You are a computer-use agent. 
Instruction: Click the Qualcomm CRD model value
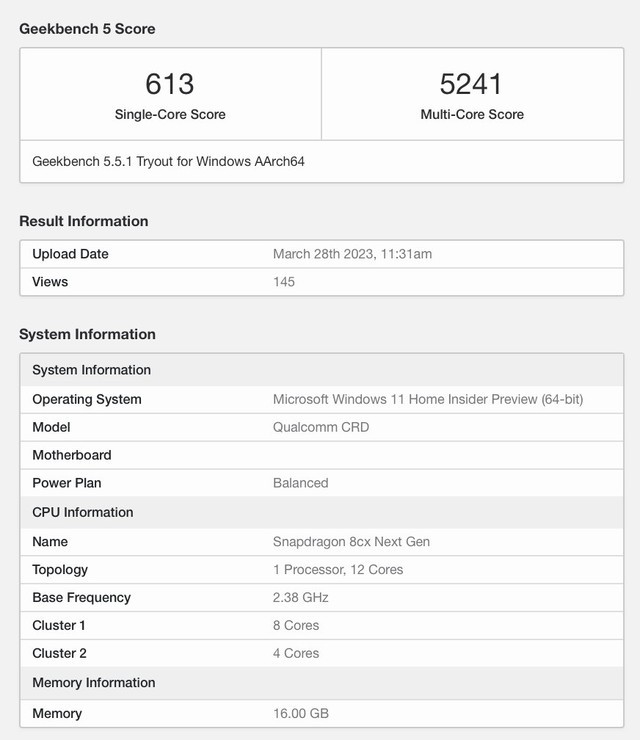[x=320, y=427]
